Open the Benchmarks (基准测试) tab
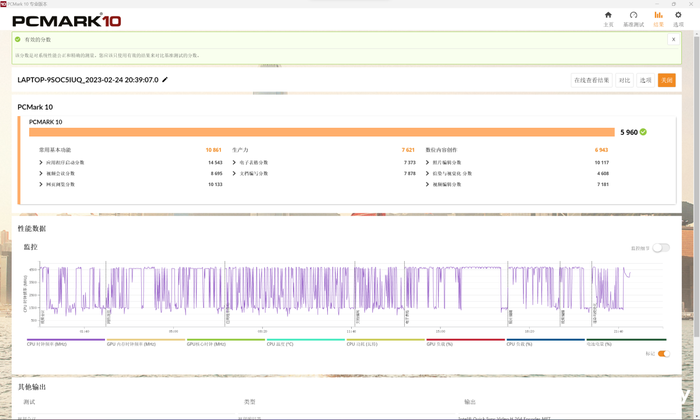700x420 pixels. click(633, 19)
